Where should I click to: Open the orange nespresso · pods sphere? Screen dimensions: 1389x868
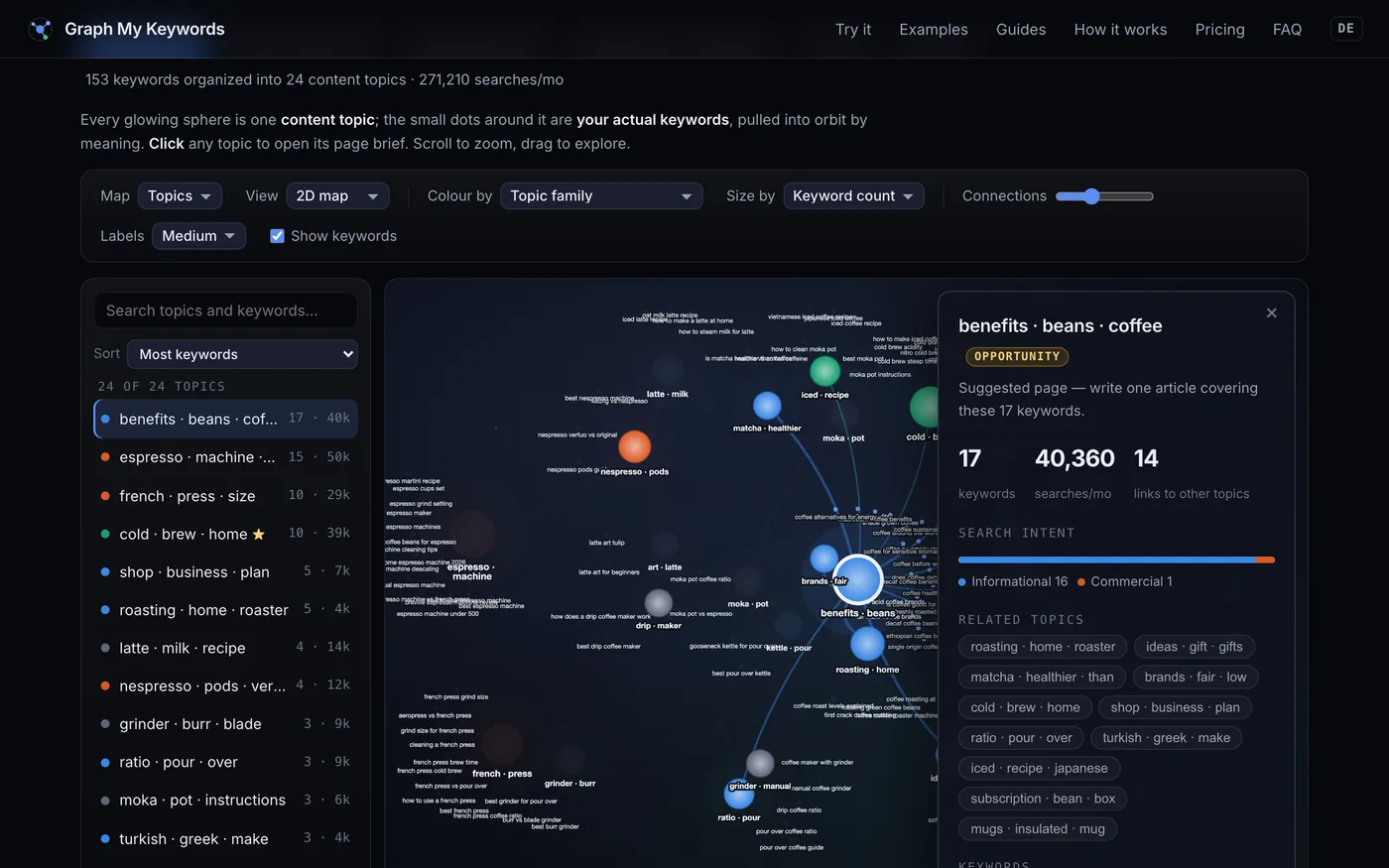tap(634, 446)
